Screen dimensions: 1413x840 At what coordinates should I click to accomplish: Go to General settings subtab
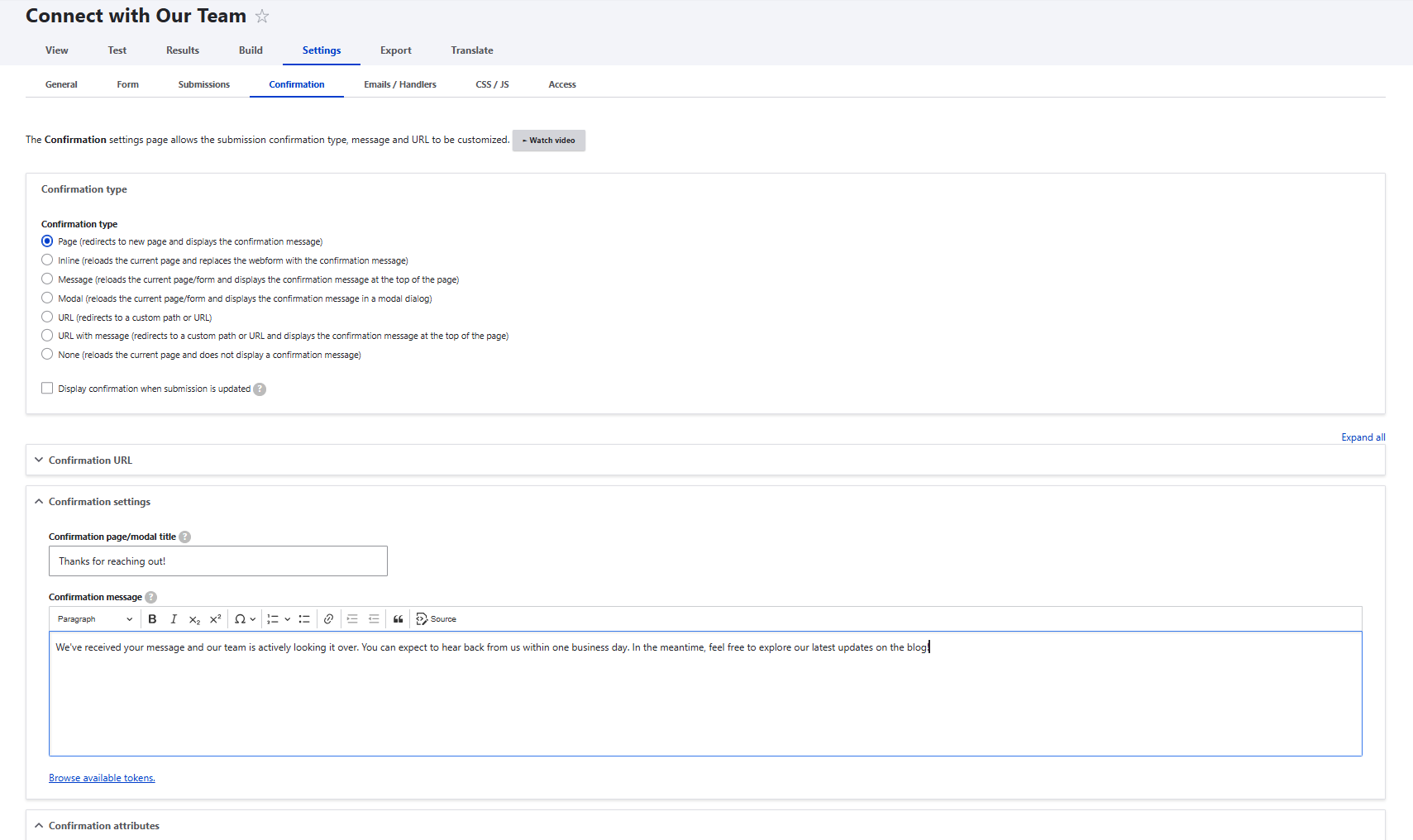click(61, 84)
